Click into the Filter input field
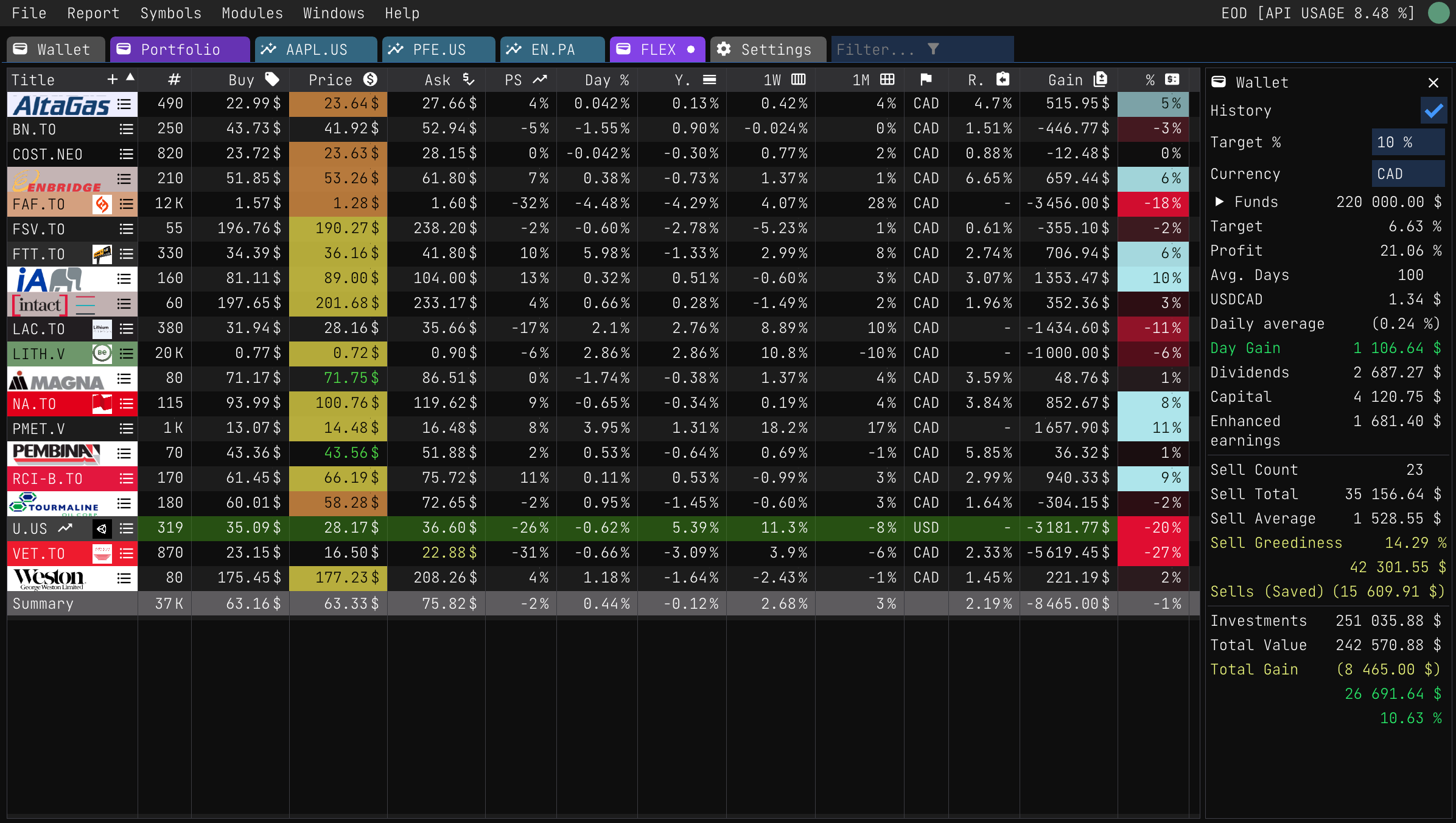 click(x=922, y=49)
